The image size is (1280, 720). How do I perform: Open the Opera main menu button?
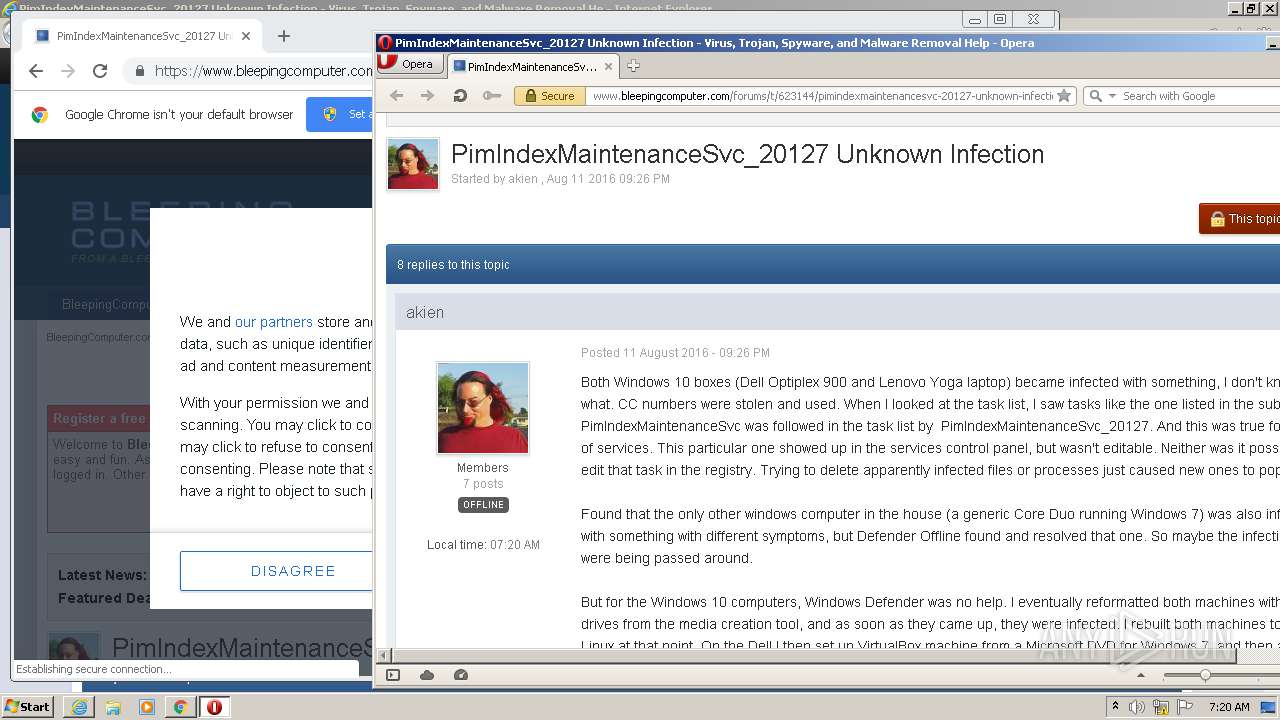pos(409,64)
